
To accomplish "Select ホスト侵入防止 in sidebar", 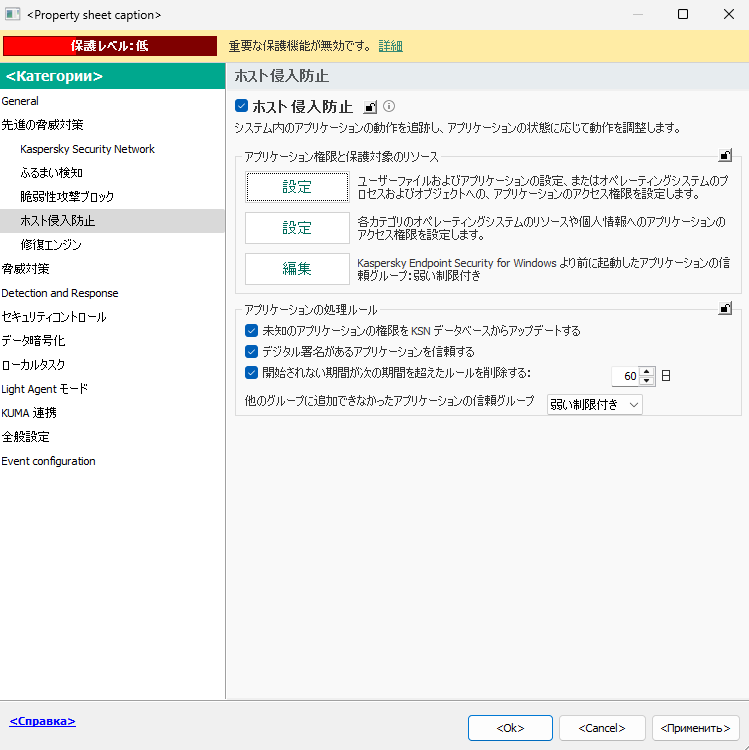I will 112,221.
